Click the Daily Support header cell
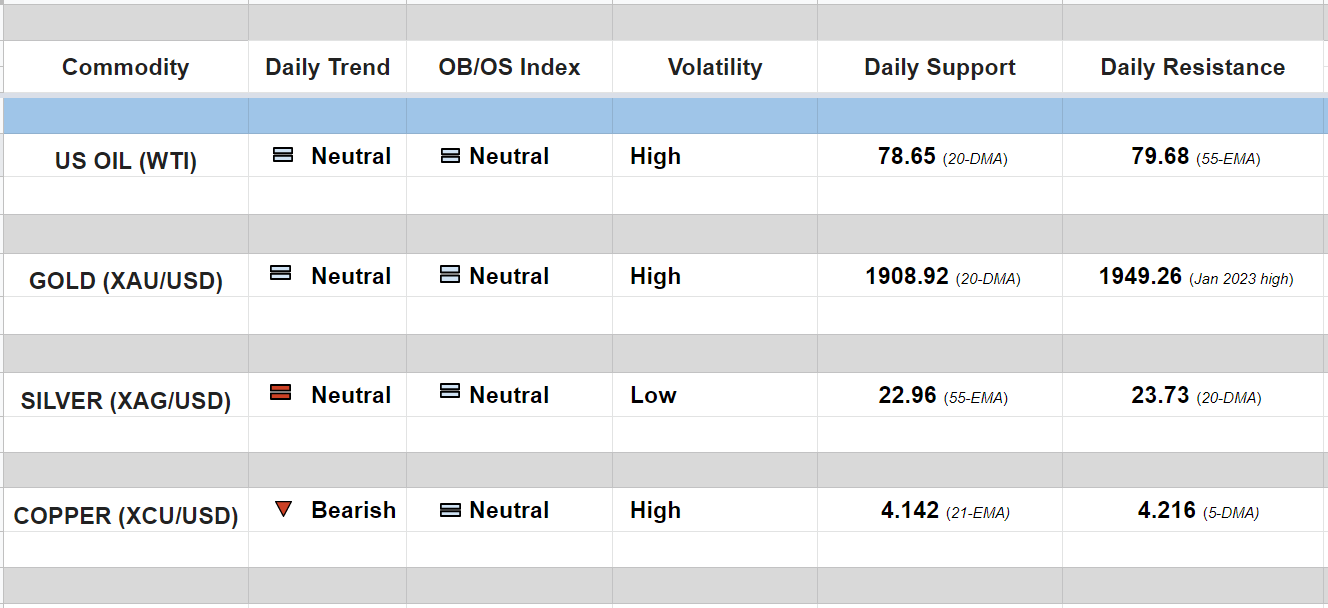This screenshot has width=1328, height=608. [x=939, y=67]
